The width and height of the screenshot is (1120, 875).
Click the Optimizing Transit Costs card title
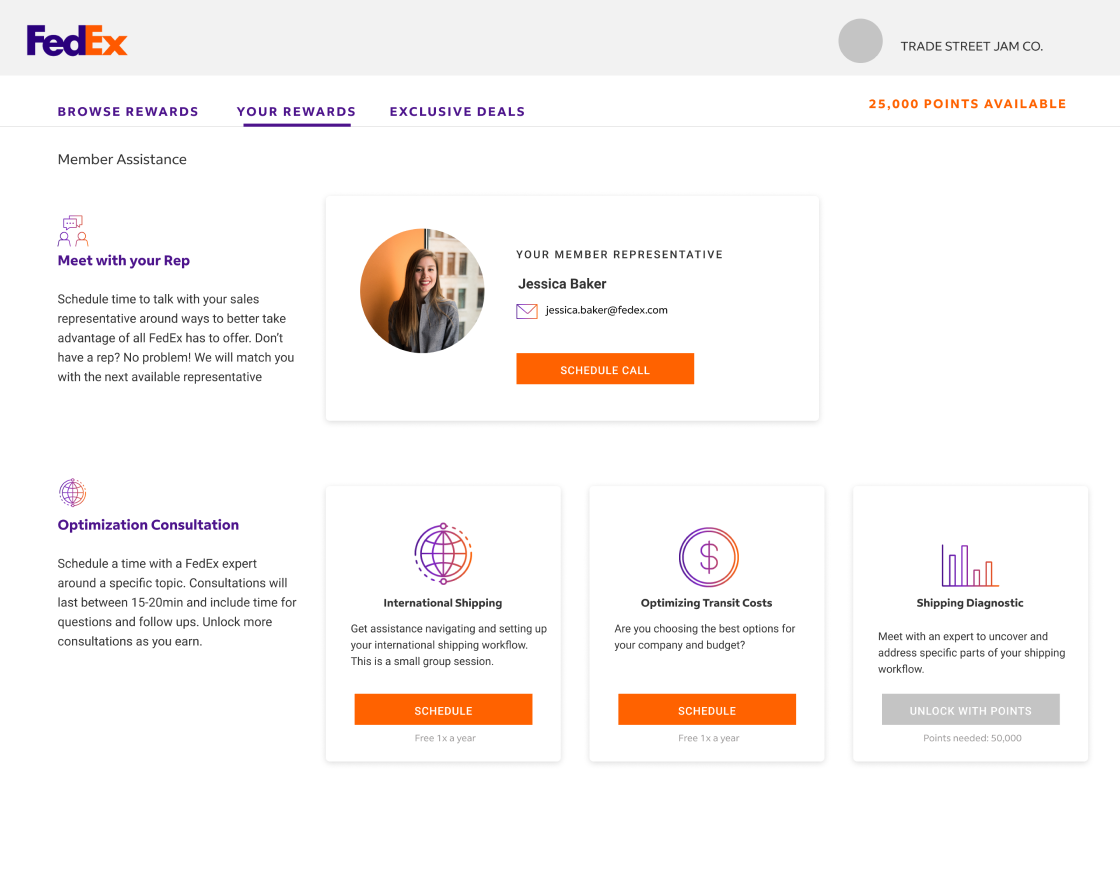[706, 603]
